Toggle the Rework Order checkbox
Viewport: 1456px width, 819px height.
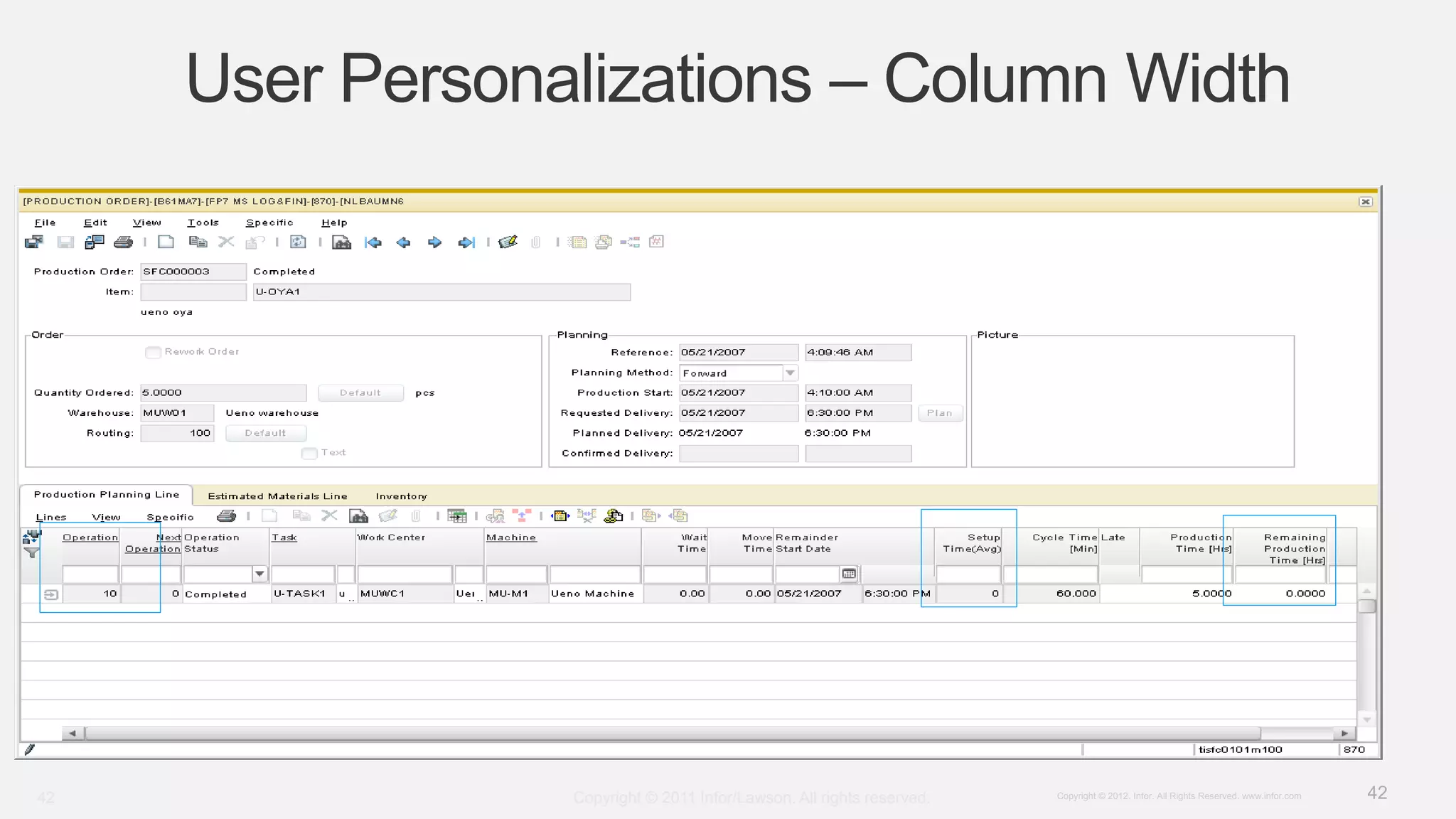[152, 352]
